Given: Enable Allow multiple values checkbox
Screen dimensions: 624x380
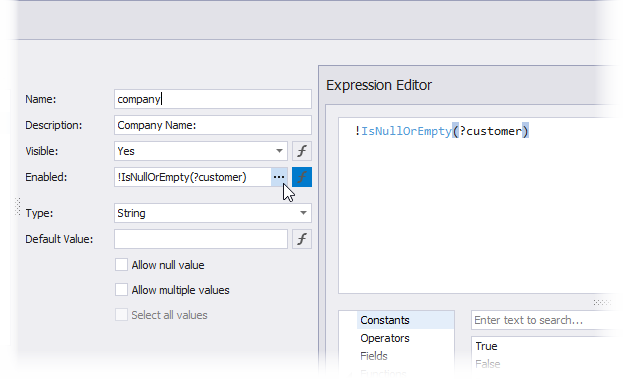Looking at the screenshot, I should coord(121,290).
